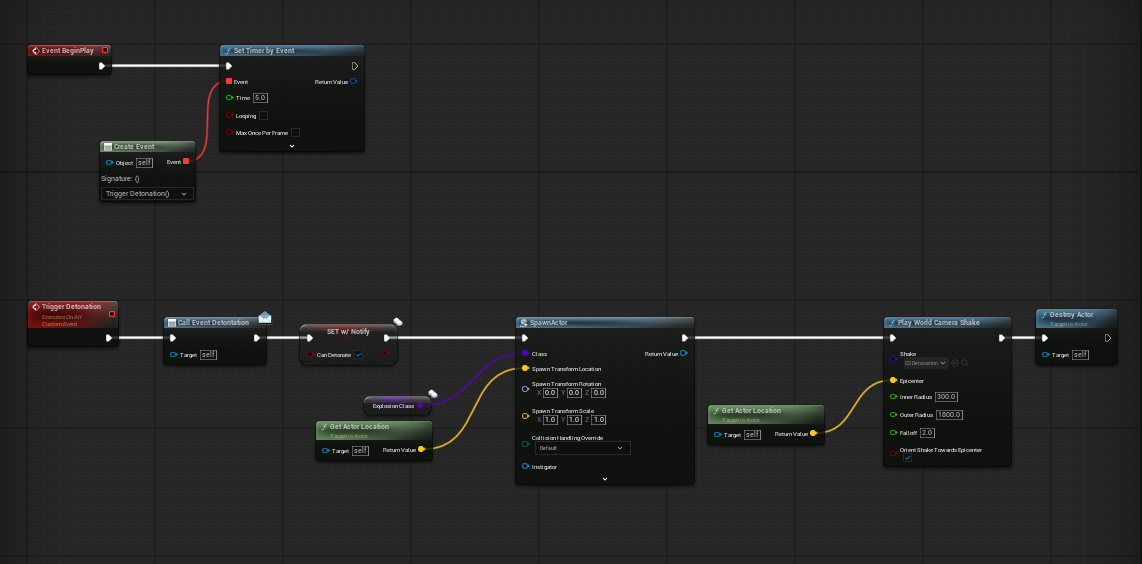Click Spawn Transform Scale Y field
The image size is (1142, 564).
coord(574,420)
